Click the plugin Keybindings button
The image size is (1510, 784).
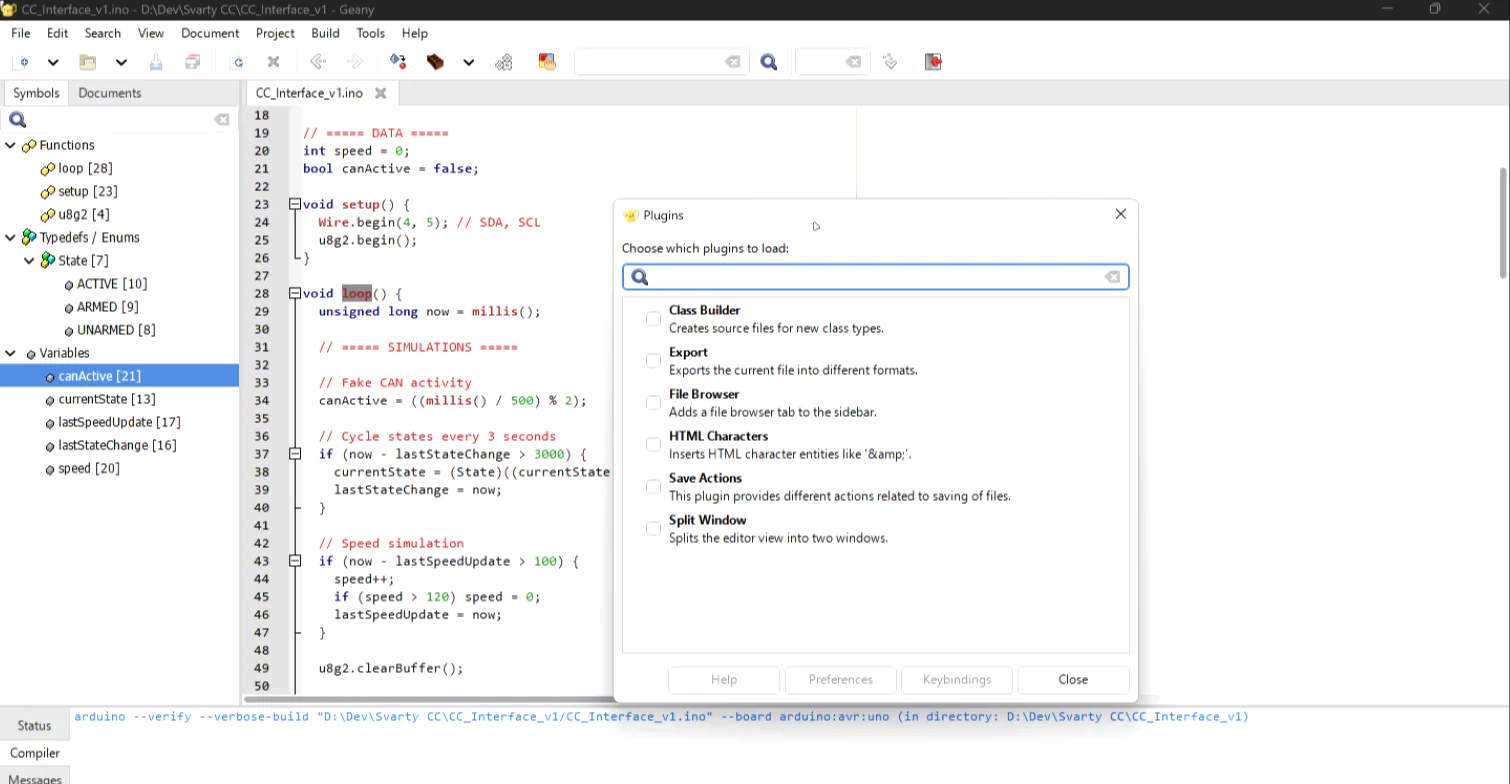pyautogui.click(x=957, y=680)
